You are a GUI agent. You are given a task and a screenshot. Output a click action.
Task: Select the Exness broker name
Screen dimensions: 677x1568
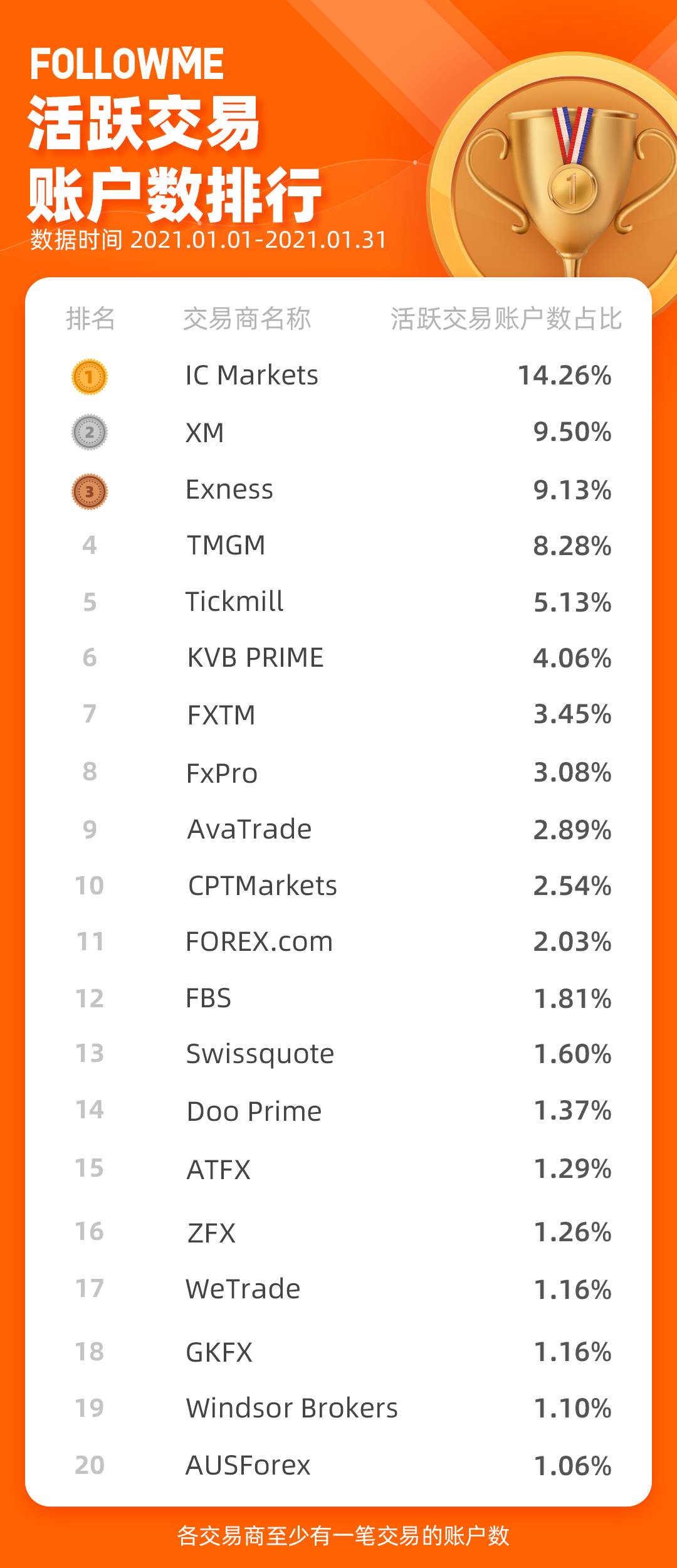click(229, 489)
